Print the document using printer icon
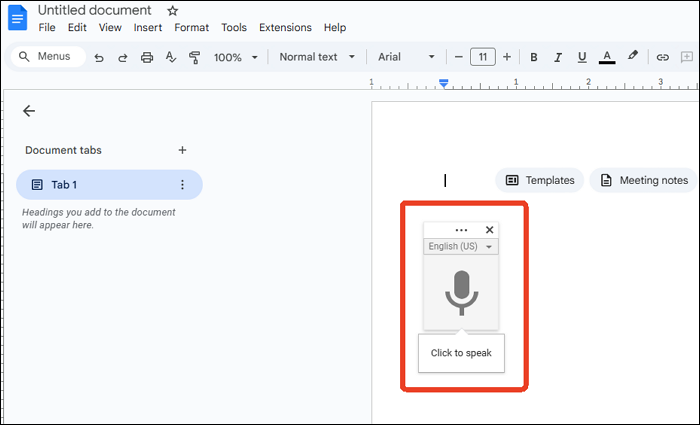 (x=147, y=57)
